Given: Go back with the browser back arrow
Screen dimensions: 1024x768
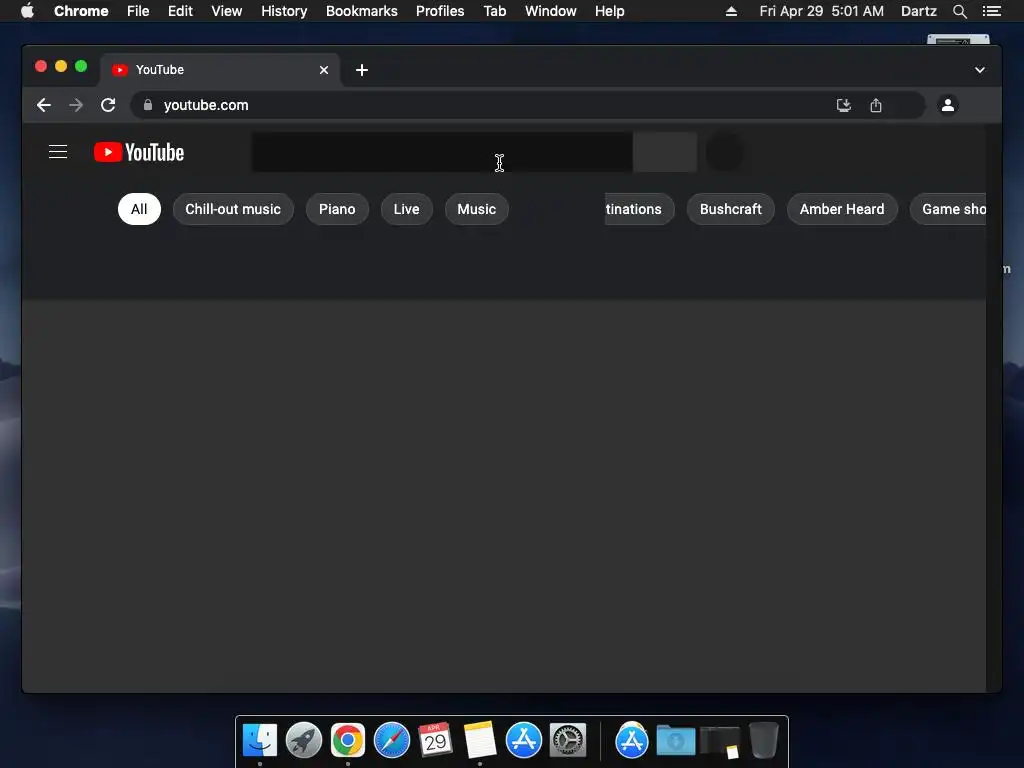Looking at the screenshot, I should click(44, 105).
